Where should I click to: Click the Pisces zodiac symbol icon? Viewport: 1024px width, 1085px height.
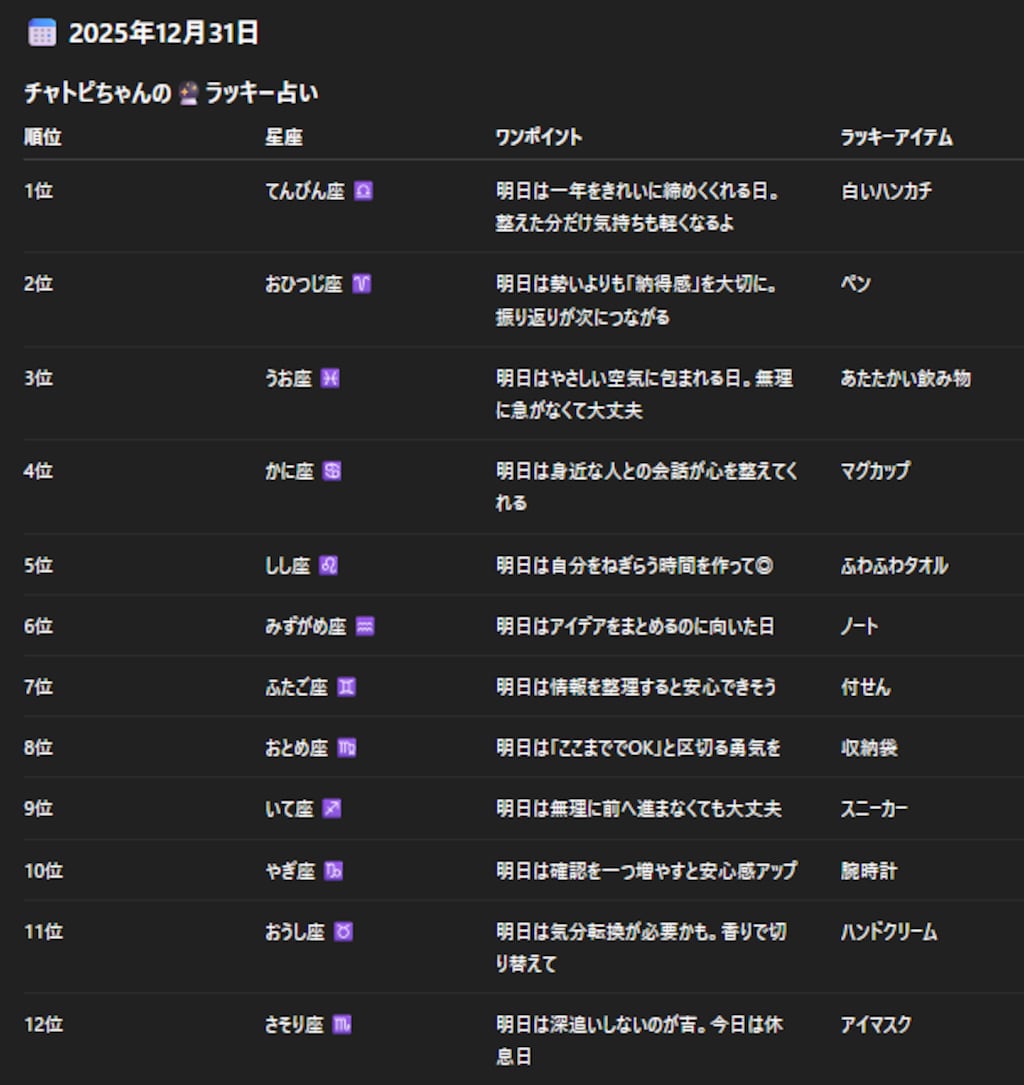pos(331,379)
